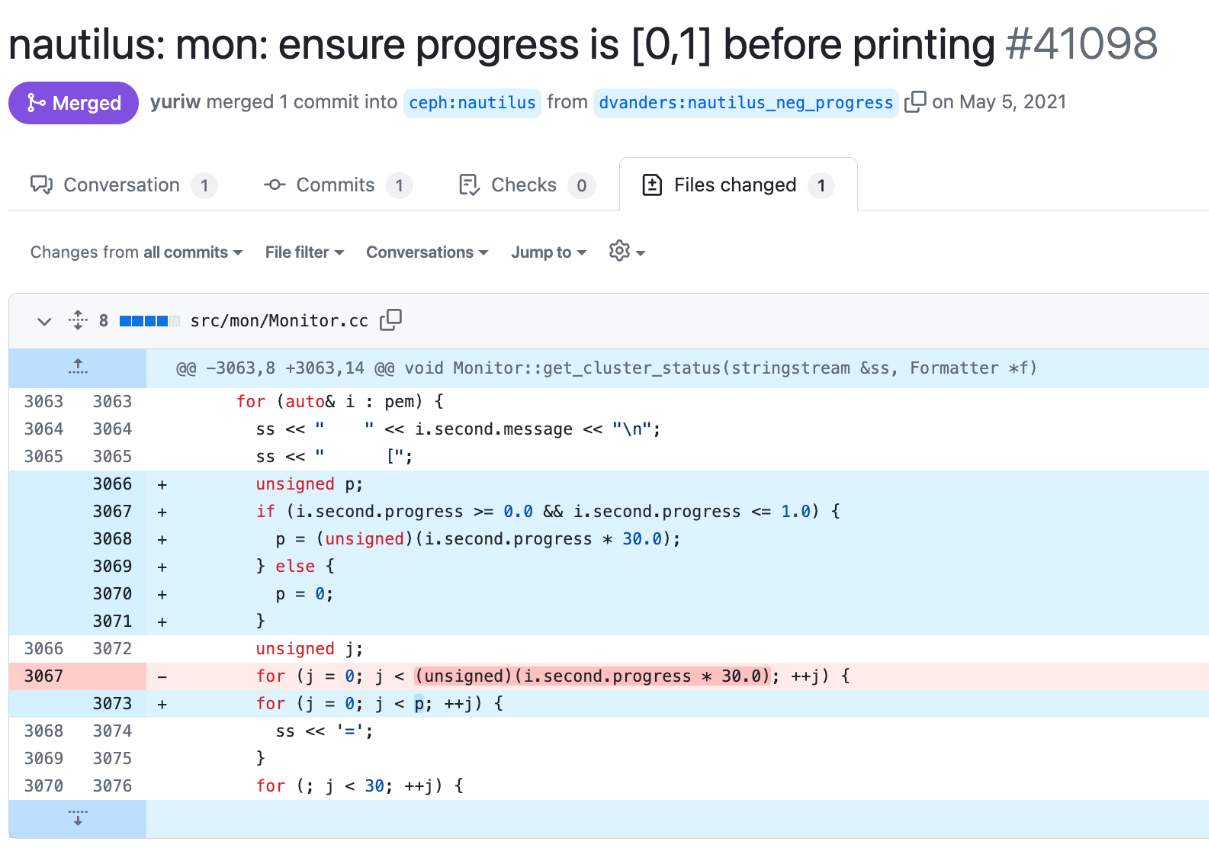
Task: Collapse the Monitor.cc file diff
Action: [x=44, y=321]
